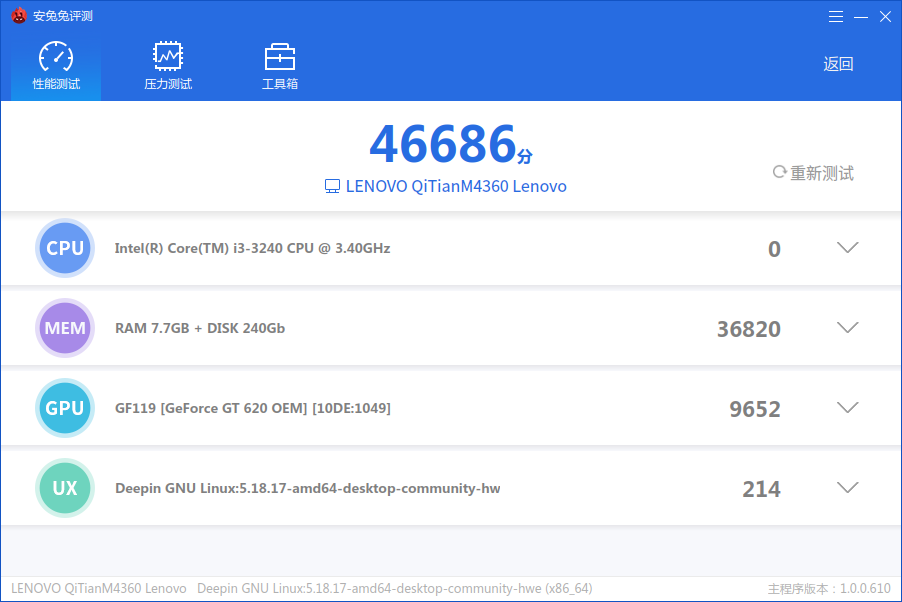Click the refresh icon next to 重新测试
The width and height of the screenshot is (902, 602).
pyautogui.click(x=779, y=172)
